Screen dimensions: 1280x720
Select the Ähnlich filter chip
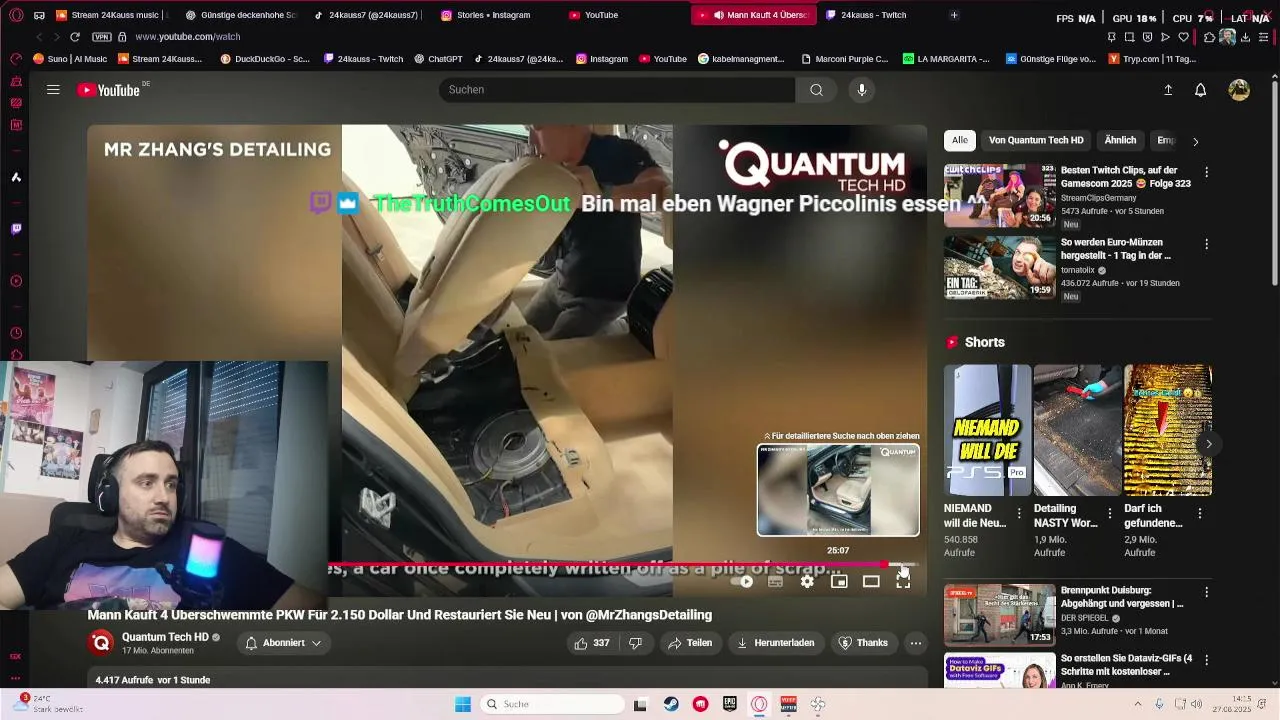(1120, 141)
